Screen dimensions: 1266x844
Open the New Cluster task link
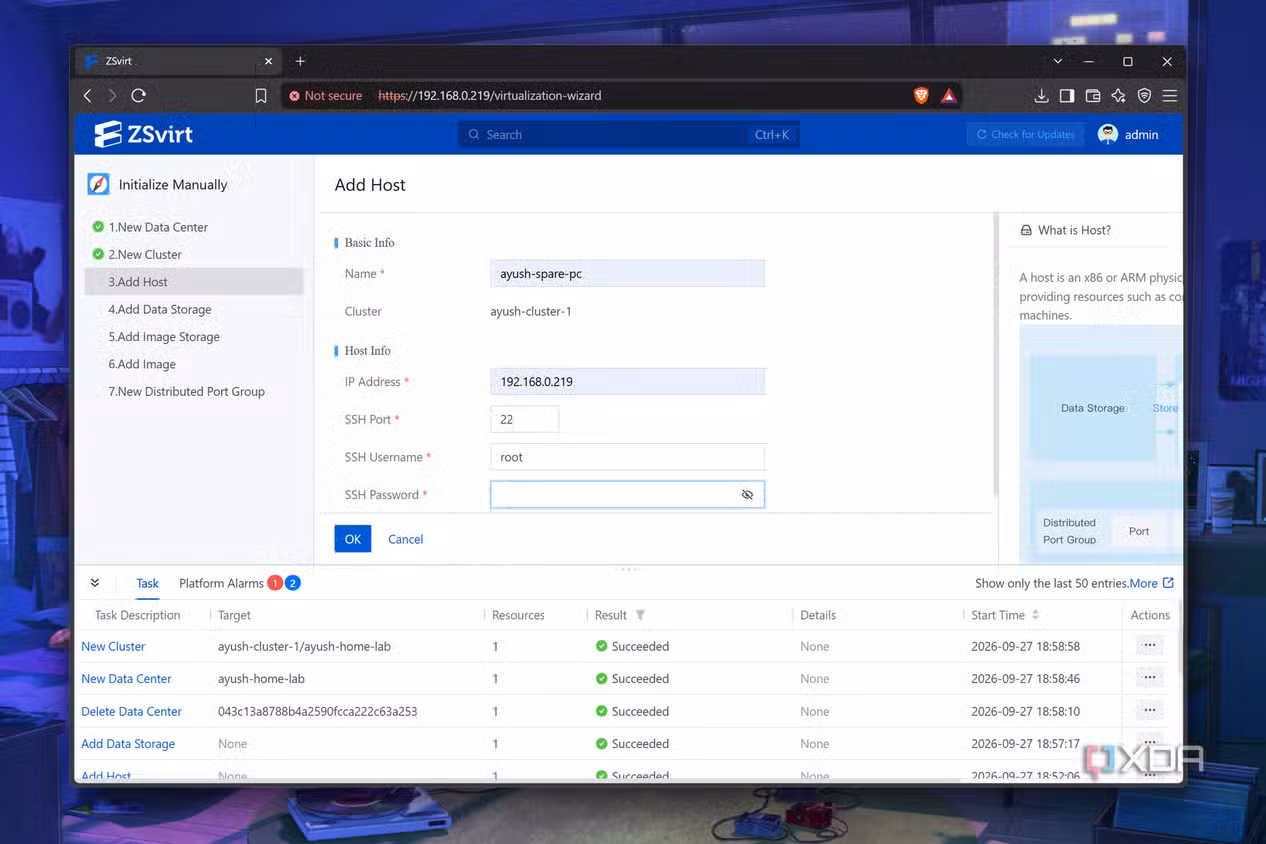click(x=113, y=646)
